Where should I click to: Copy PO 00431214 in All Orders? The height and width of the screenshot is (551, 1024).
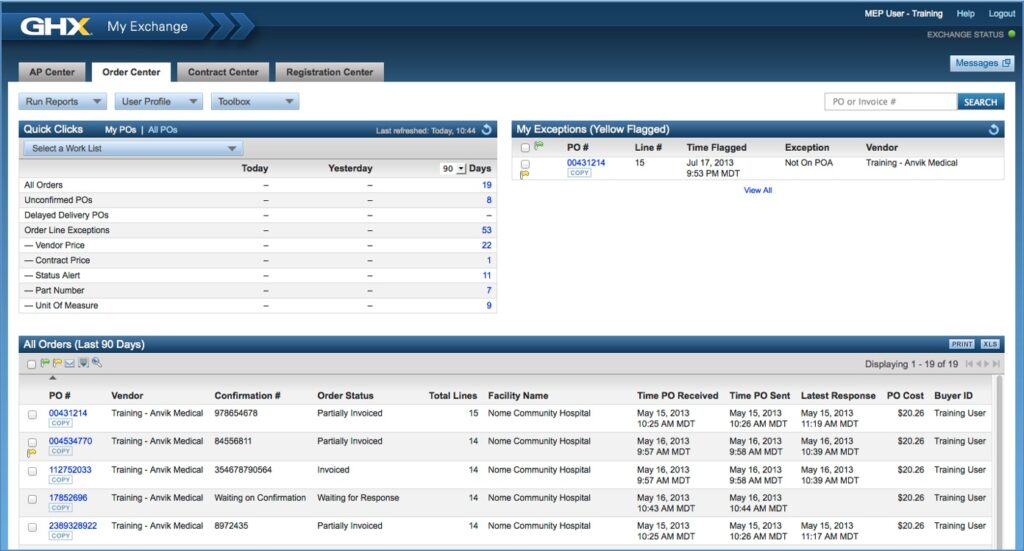click(x=61, y=423)
